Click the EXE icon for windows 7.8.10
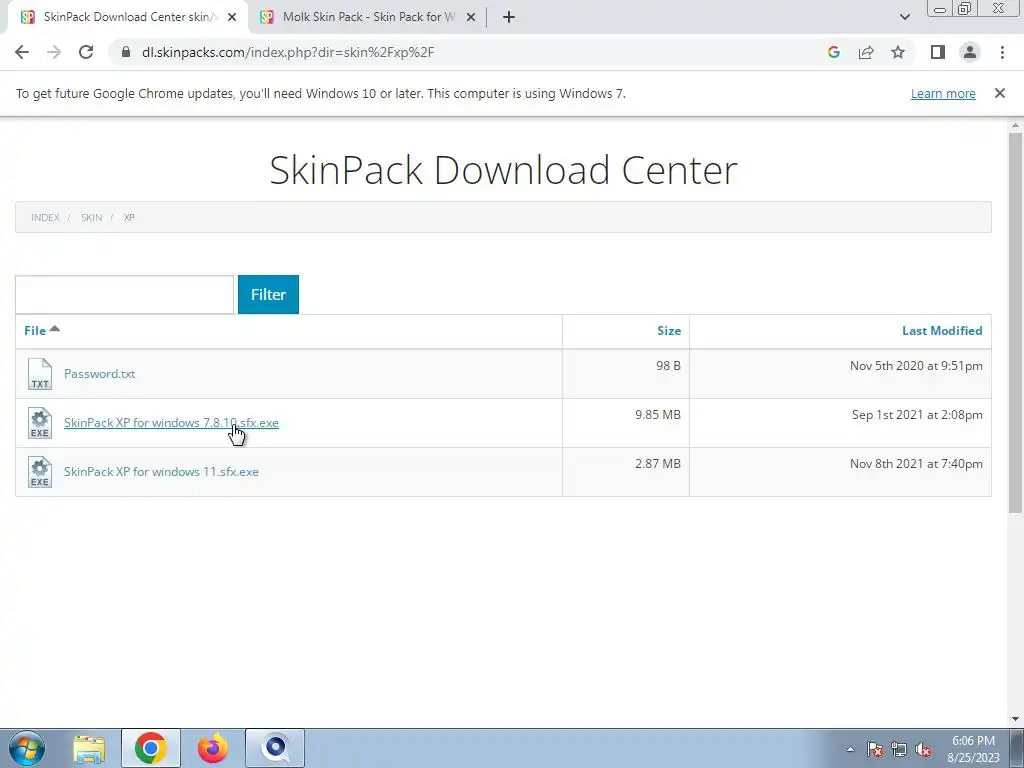Viewport: 1024px width, 768px height. (40, 423)
